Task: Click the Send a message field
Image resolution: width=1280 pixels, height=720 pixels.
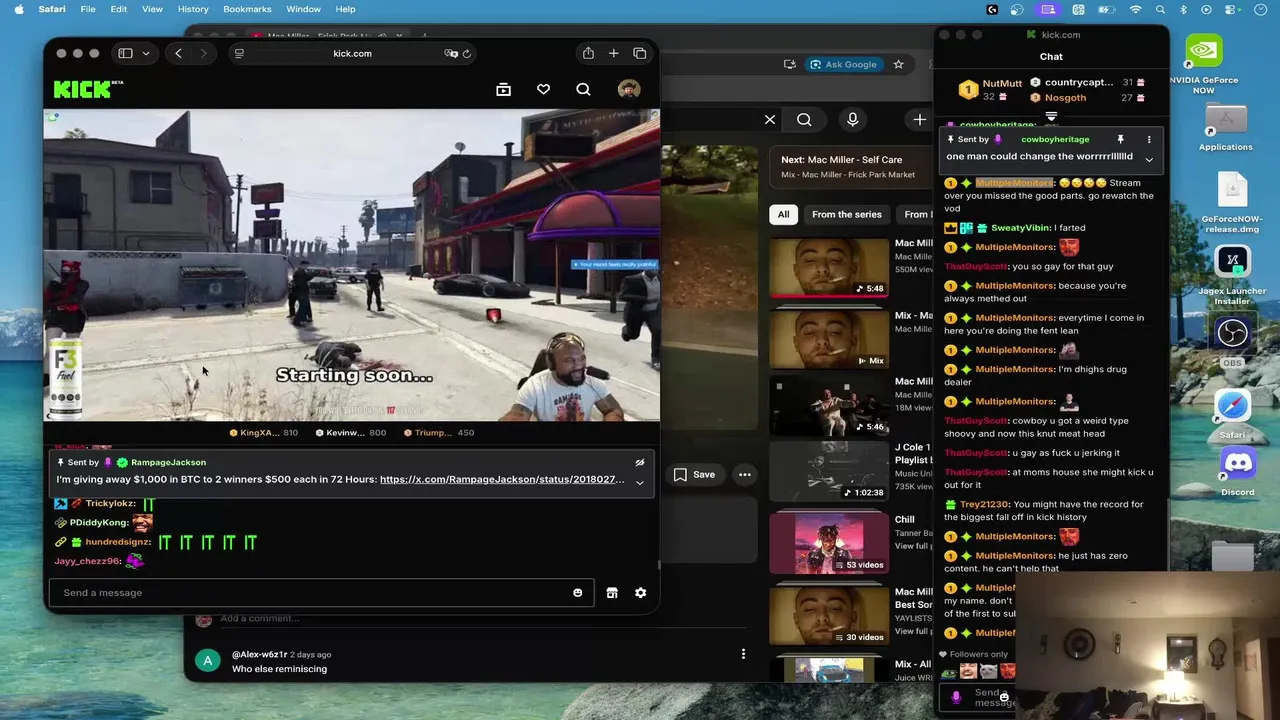Action: [x=320, y=592]
